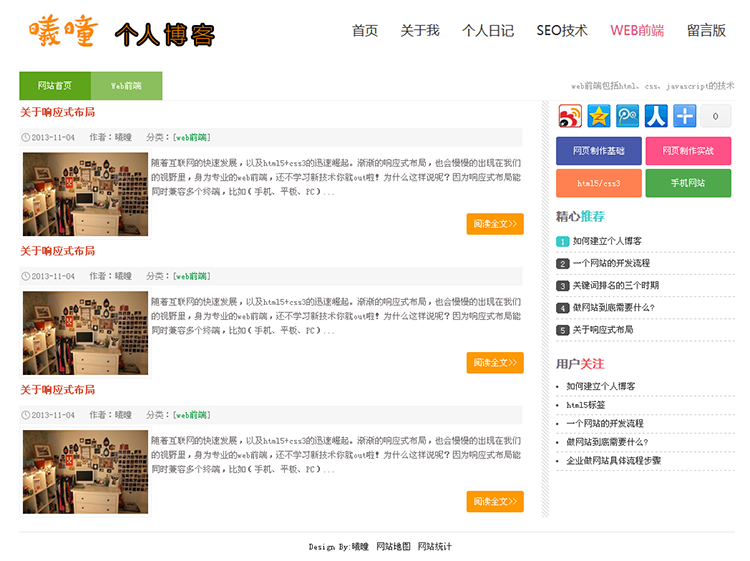Click web前端 category link in first article

point(191,138)
